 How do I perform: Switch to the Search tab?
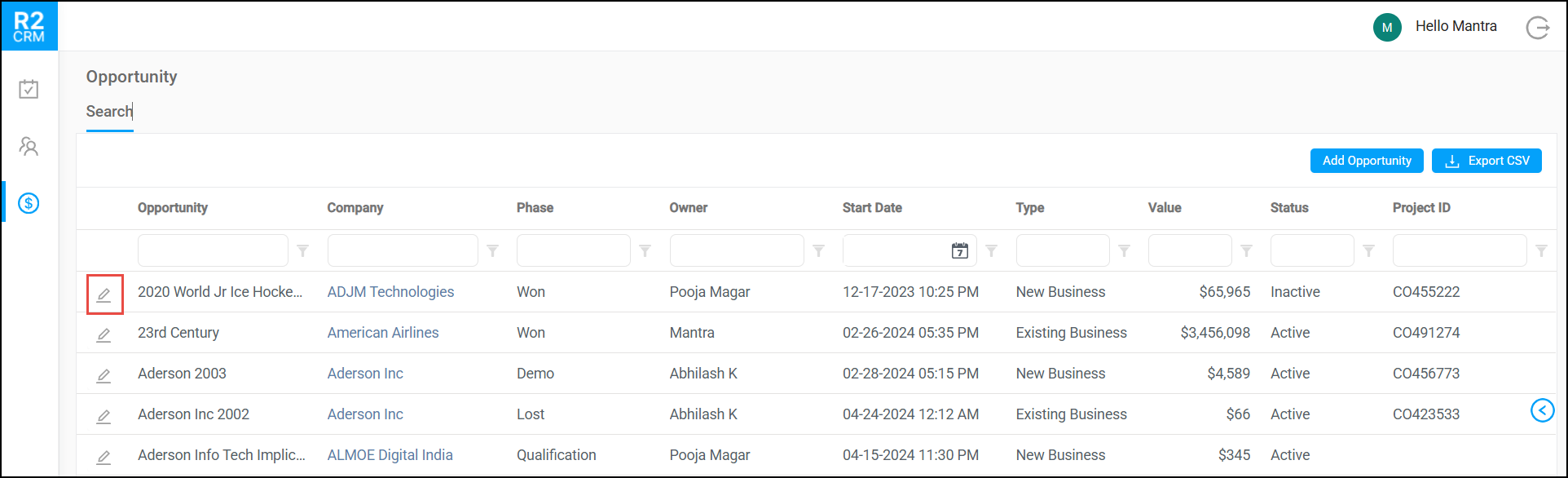(x=109, y=112)
